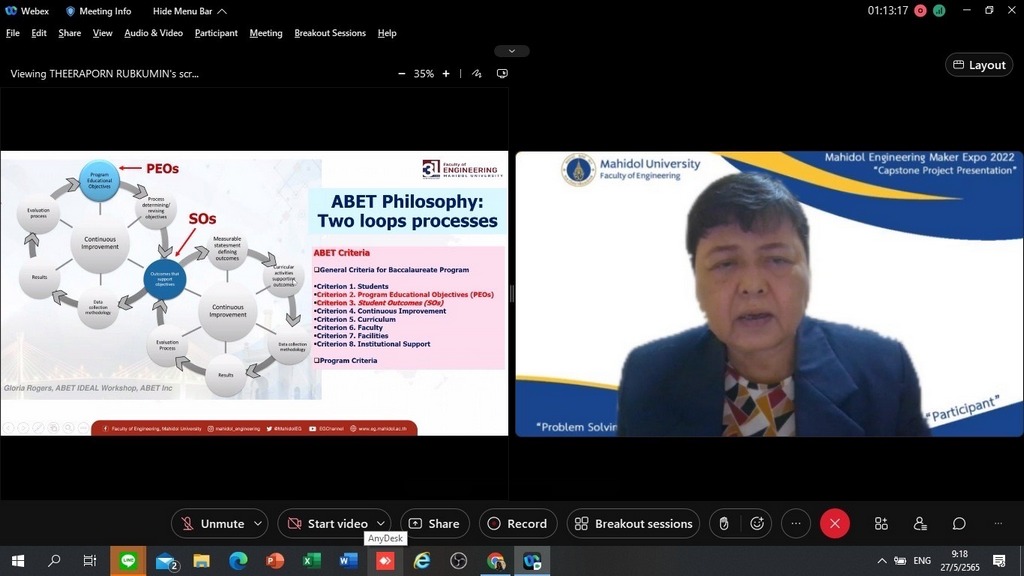This screenshot has width=1024, height=576.
Task: Click the annotate icon beside zoom controls
Action: point(477,73)
